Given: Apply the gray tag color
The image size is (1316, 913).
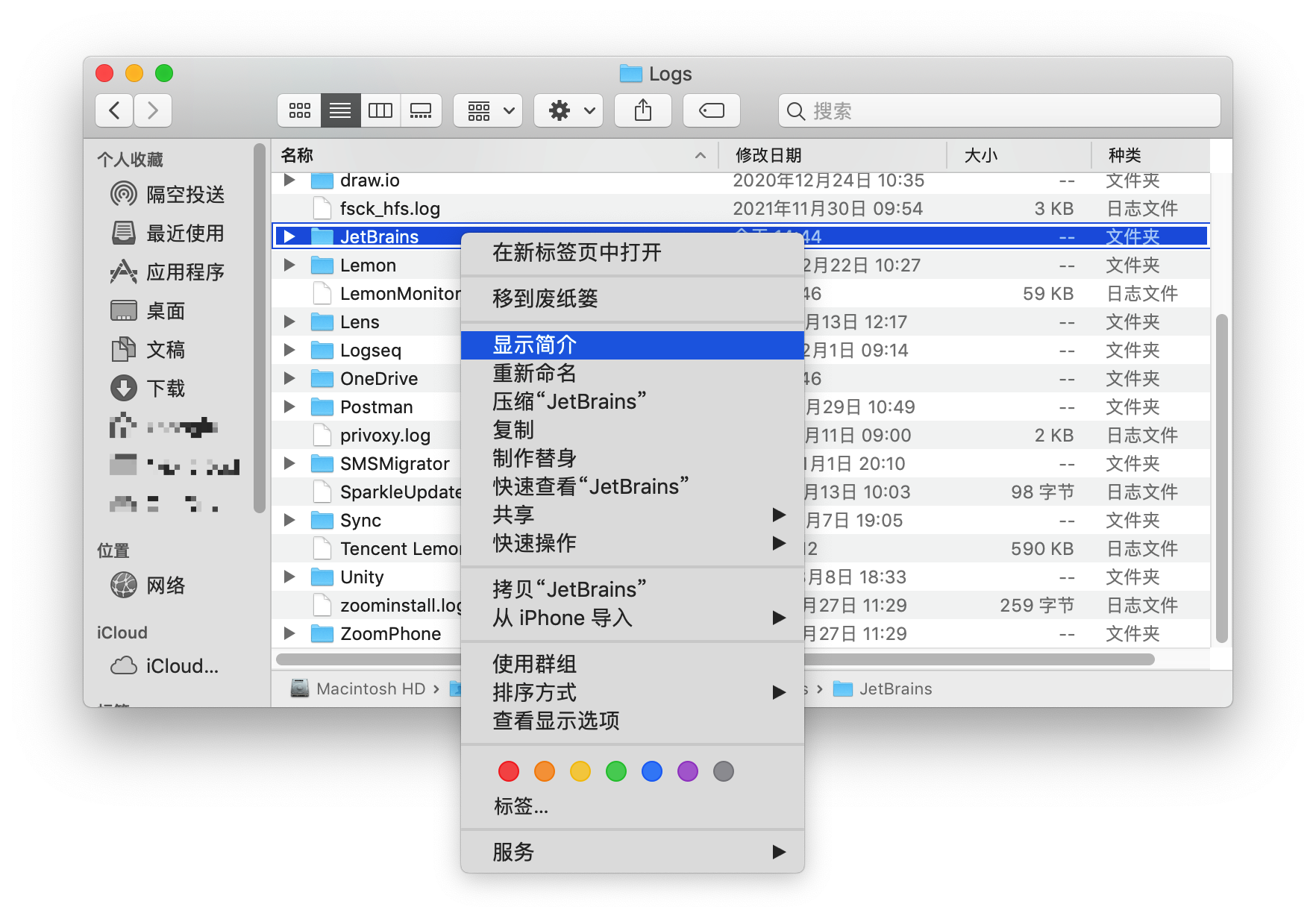Looking at the screenshot, I should 724,771.
